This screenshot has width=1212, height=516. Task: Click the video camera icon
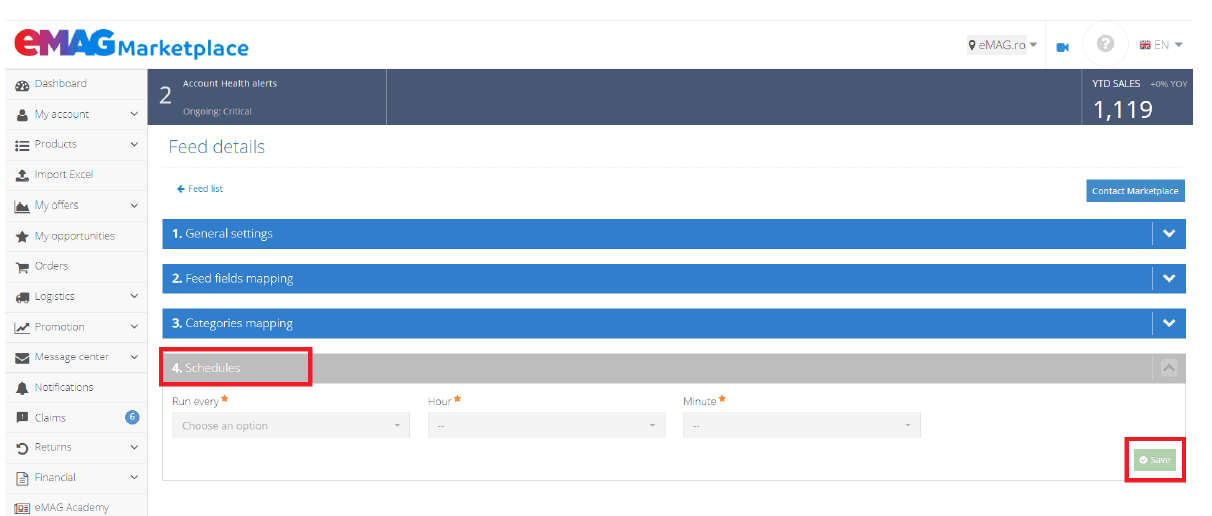1063,47
